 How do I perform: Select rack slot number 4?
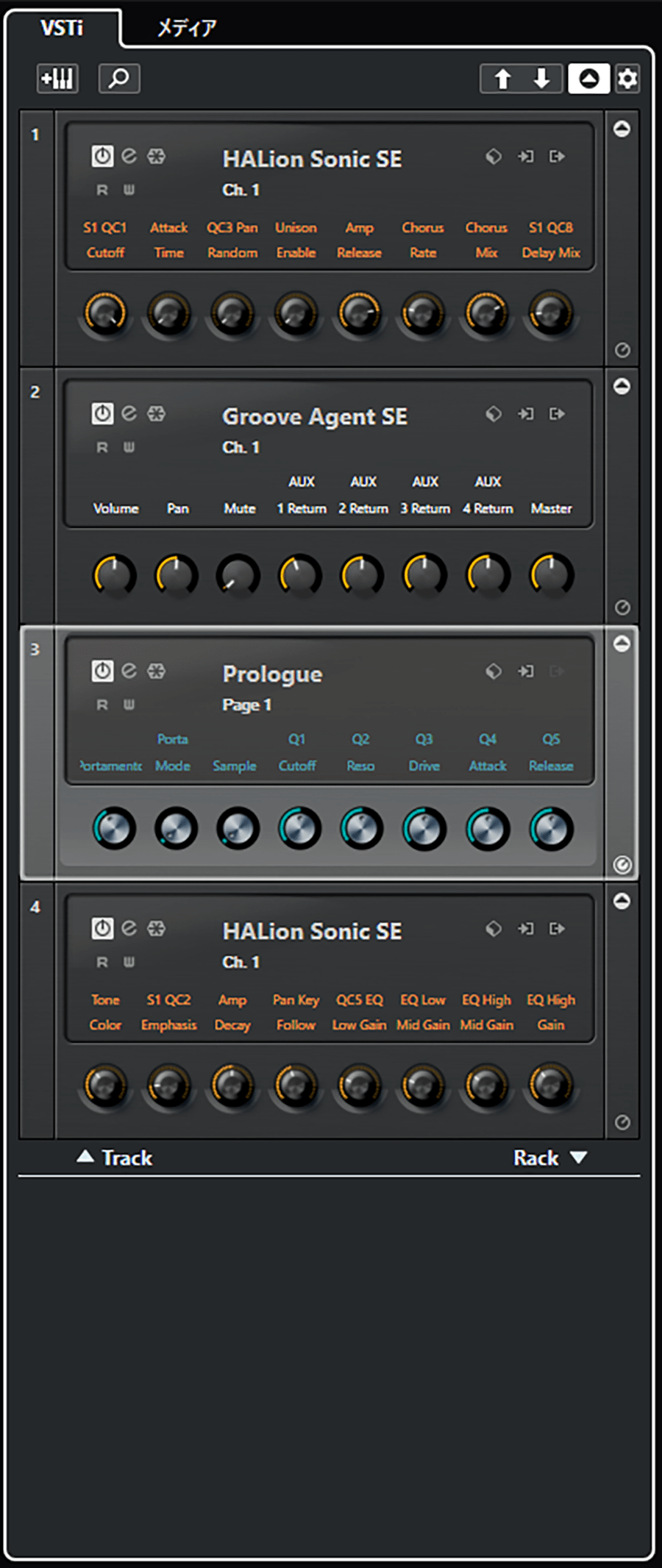point(35,907)
